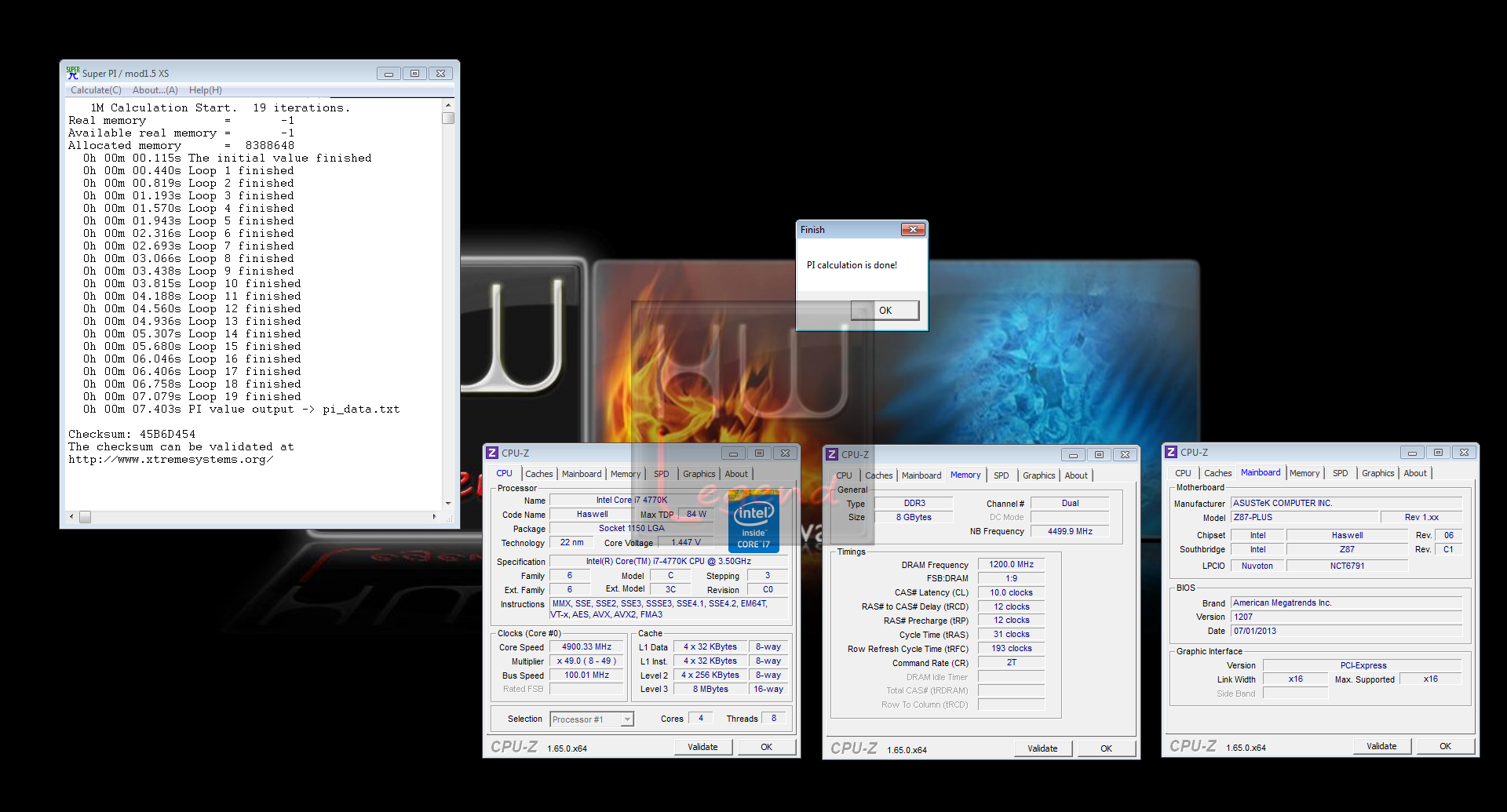Switch to Graphics tab in processor CPU-Z window
The image size is (1507, 812).
[x=699, y=474]
